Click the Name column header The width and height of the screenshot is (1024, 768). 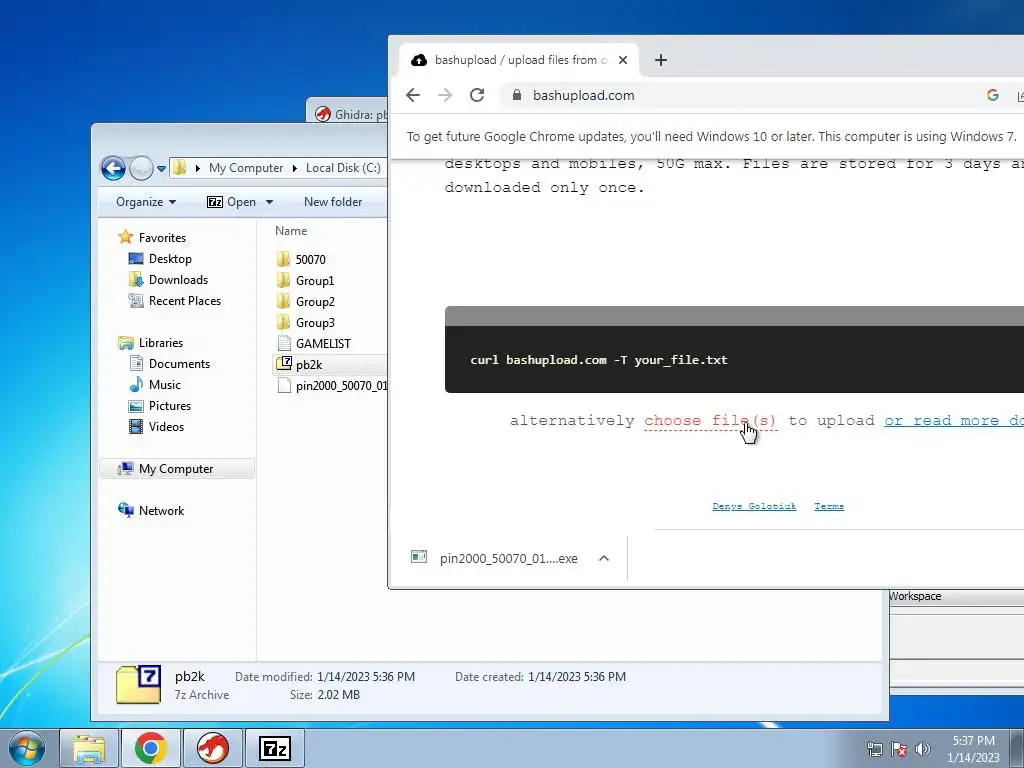(x=291, y=231)
